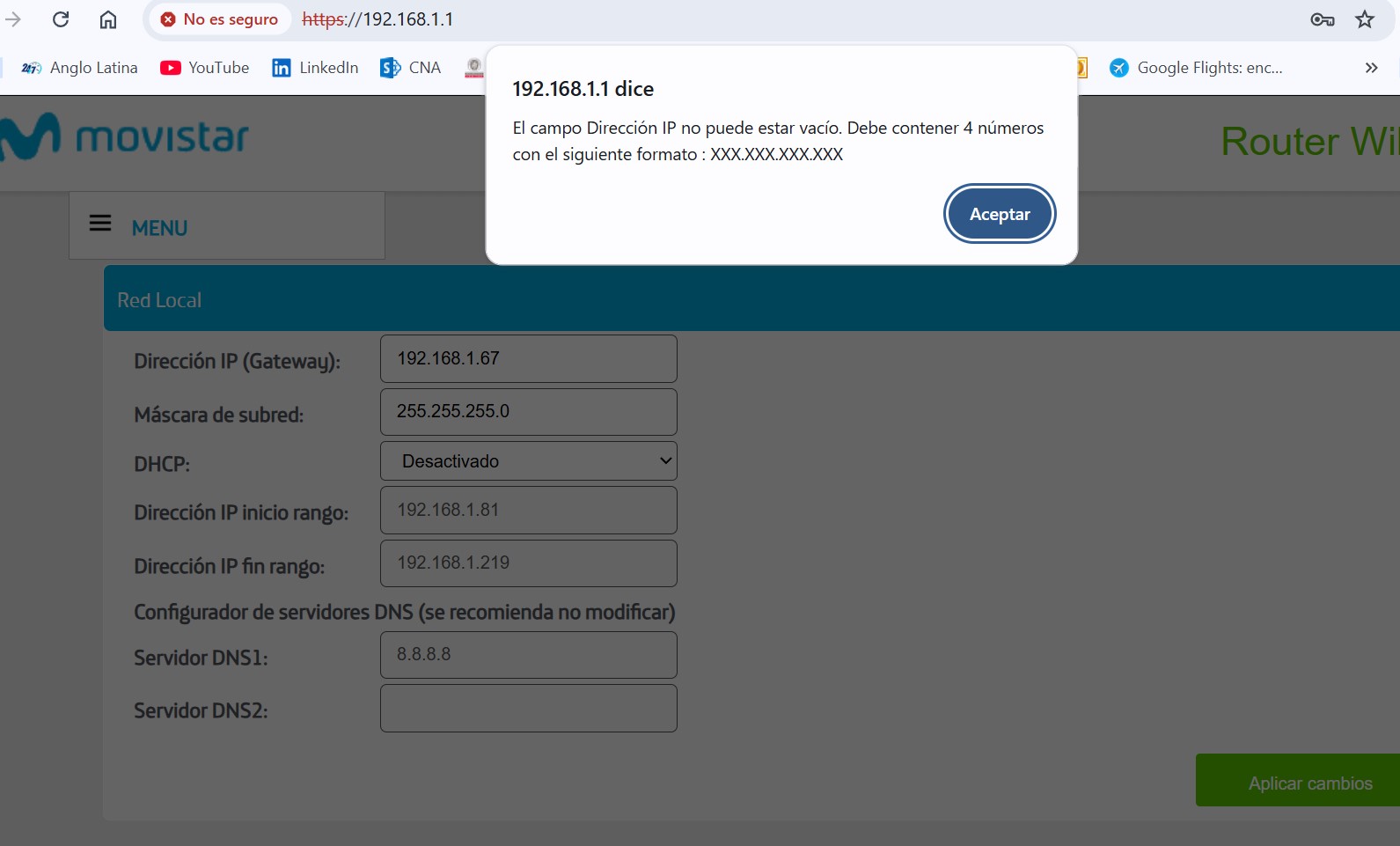Open the YouTube bookmark
The width and height of the screenshot is (1400, 846).
tap(205, 68)
